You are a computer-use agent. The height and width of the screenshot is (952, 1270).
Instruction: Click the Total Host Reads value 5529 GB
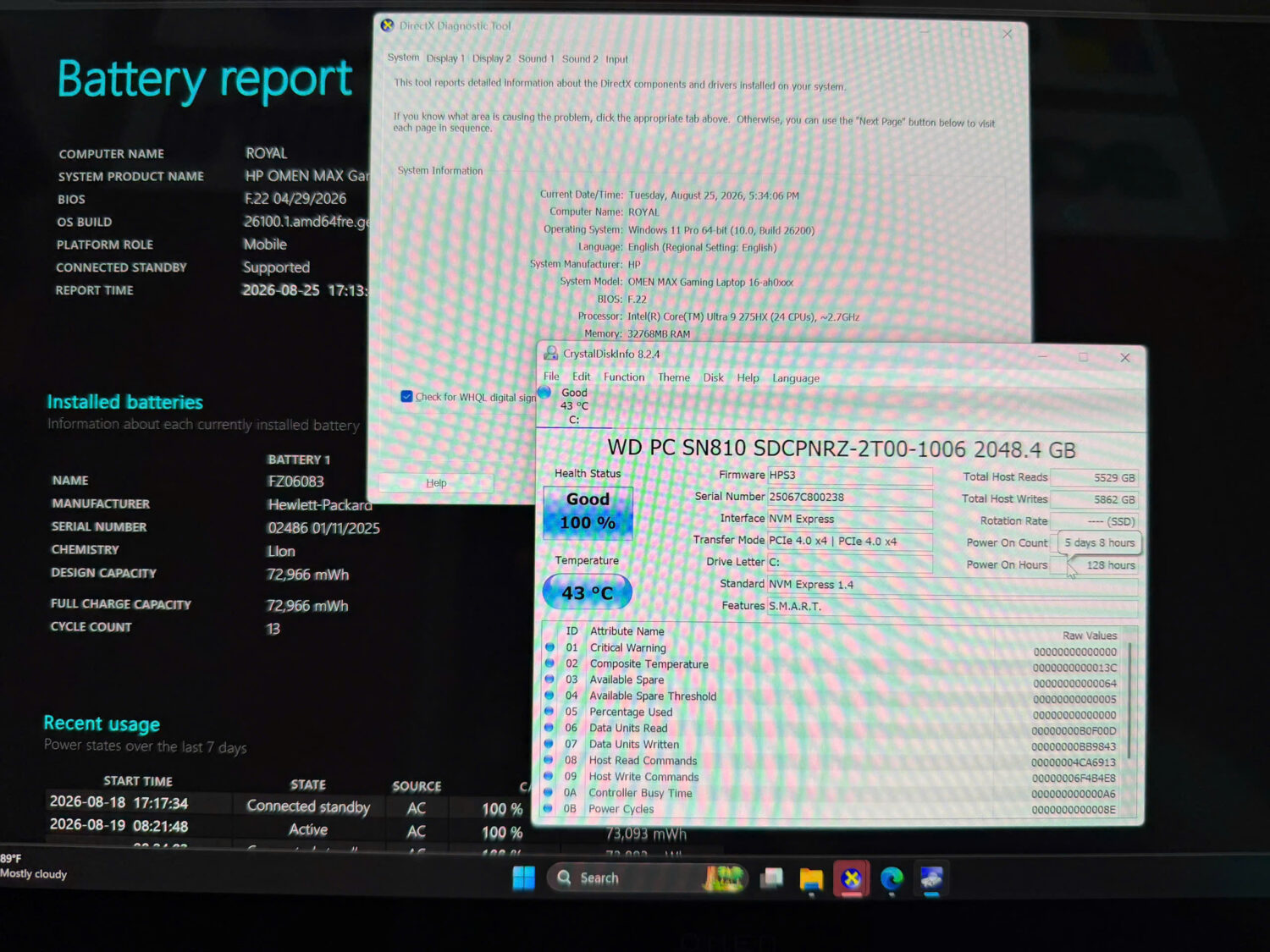(1094, 478)
